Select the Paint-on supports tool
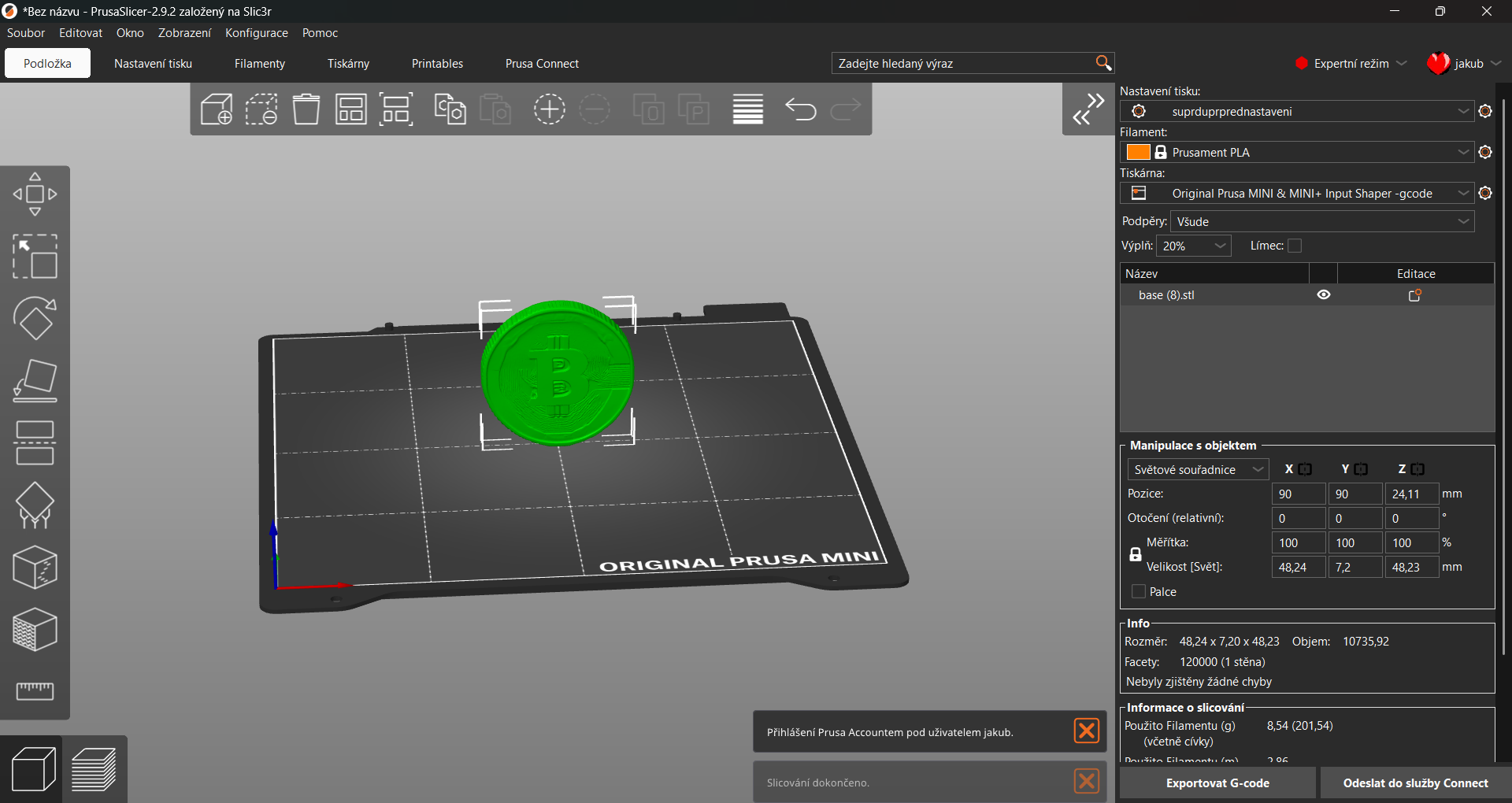Screen dimensions: 1512x803 click(x=35, y=505)
